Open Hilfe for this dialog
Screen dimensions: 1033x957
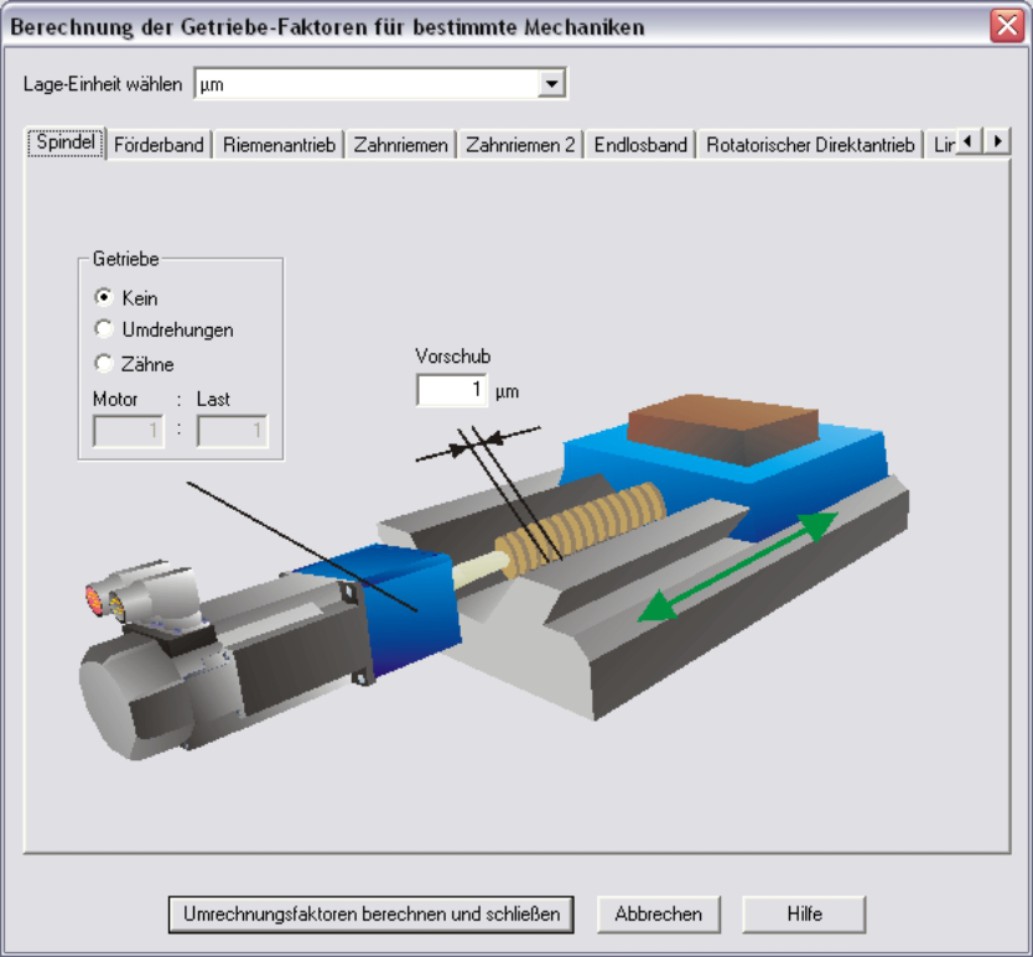[x=803, y=914]
